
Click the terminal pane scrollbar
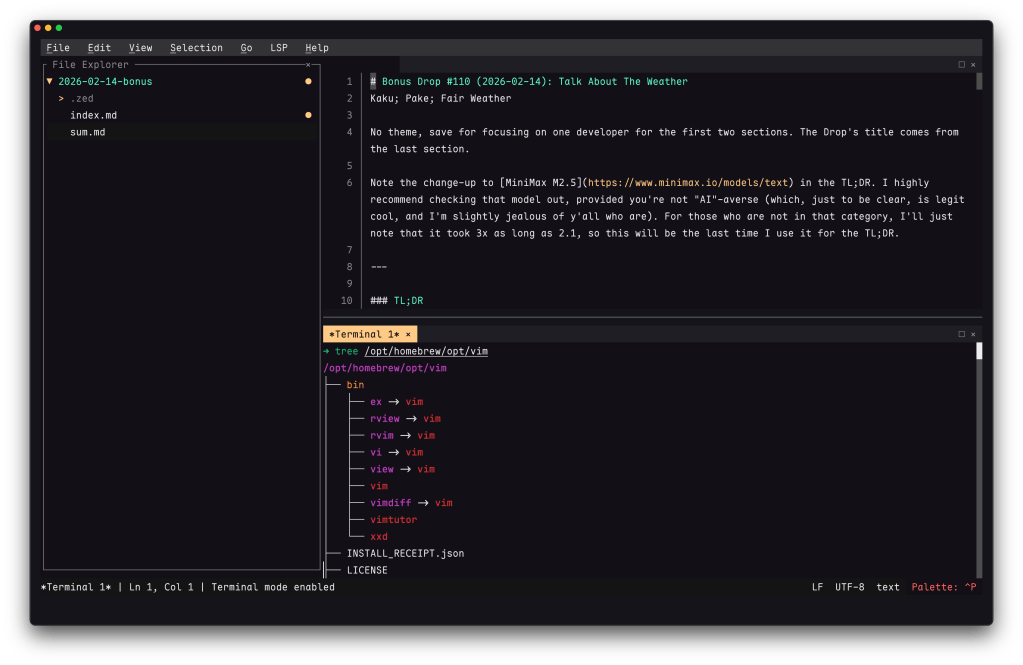pos(979,460)
